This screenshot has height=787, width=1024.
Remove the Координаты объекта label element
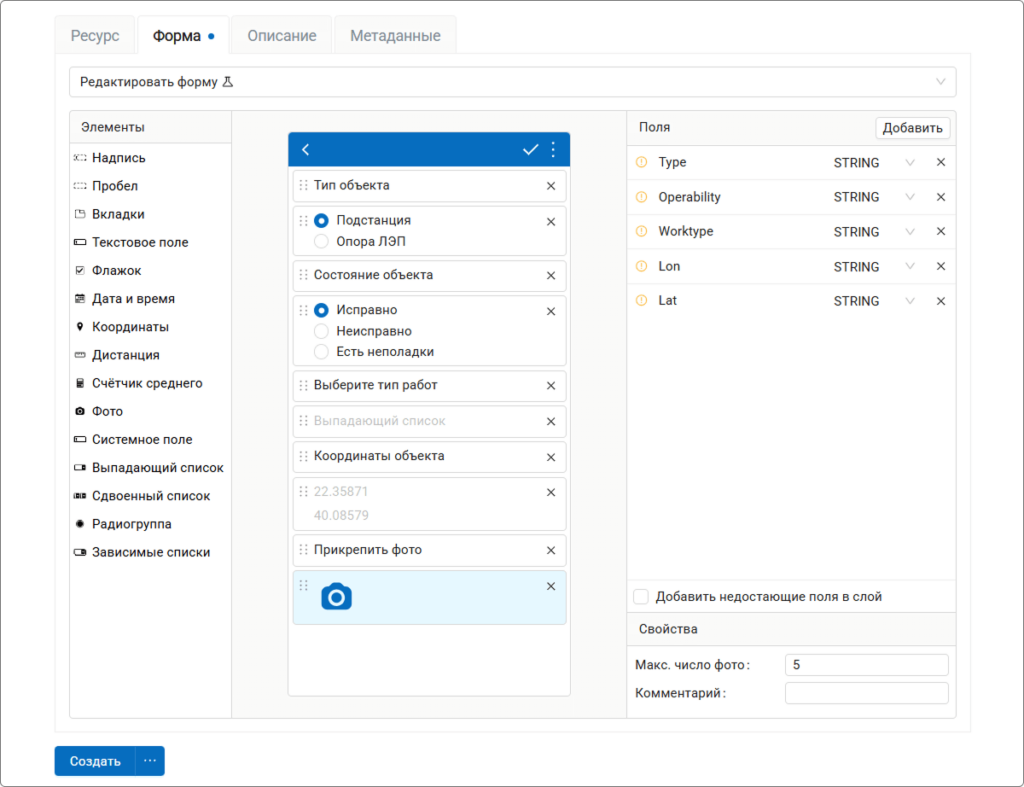click(551, 457)
